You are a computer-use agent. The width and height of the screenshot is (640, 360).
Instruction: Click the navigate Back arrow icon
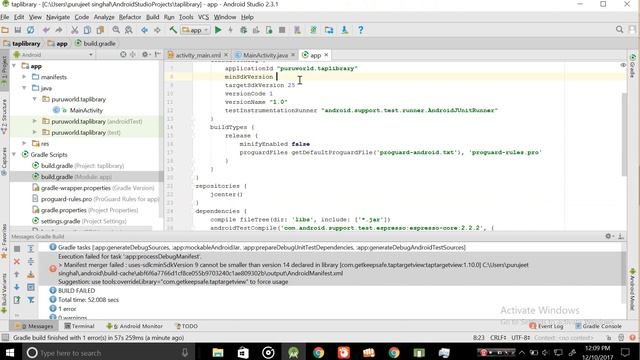(144, 30)
